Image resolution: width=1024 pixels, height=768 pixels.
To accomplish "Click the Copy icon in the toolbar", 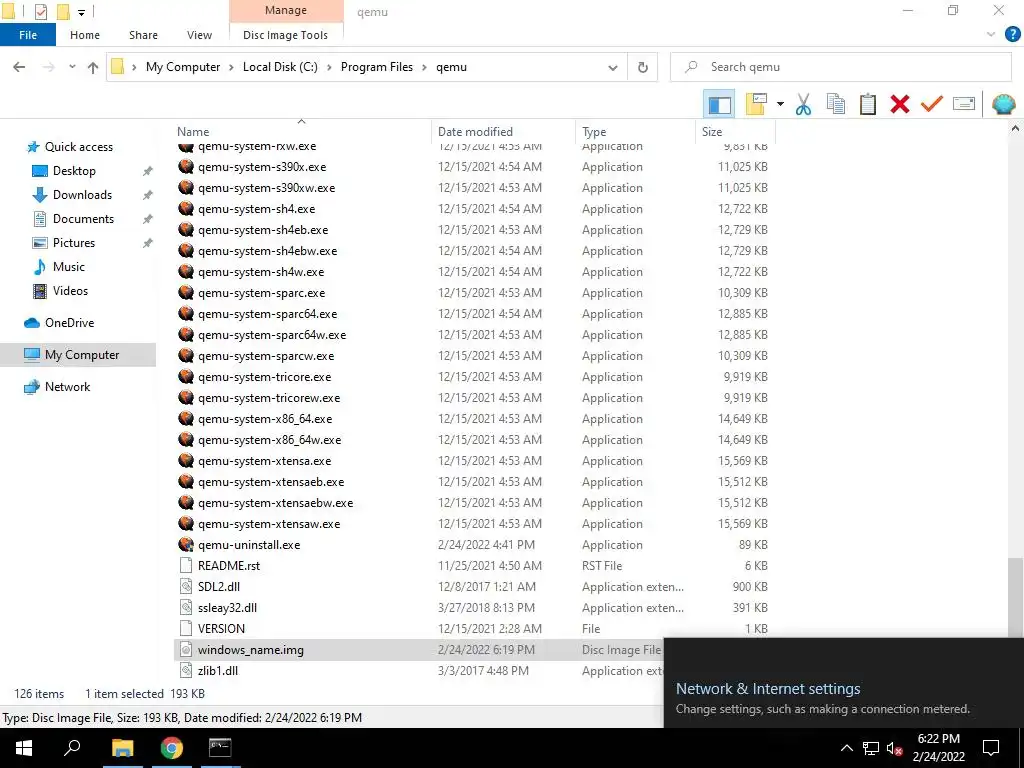I will [x=835, y=104].
